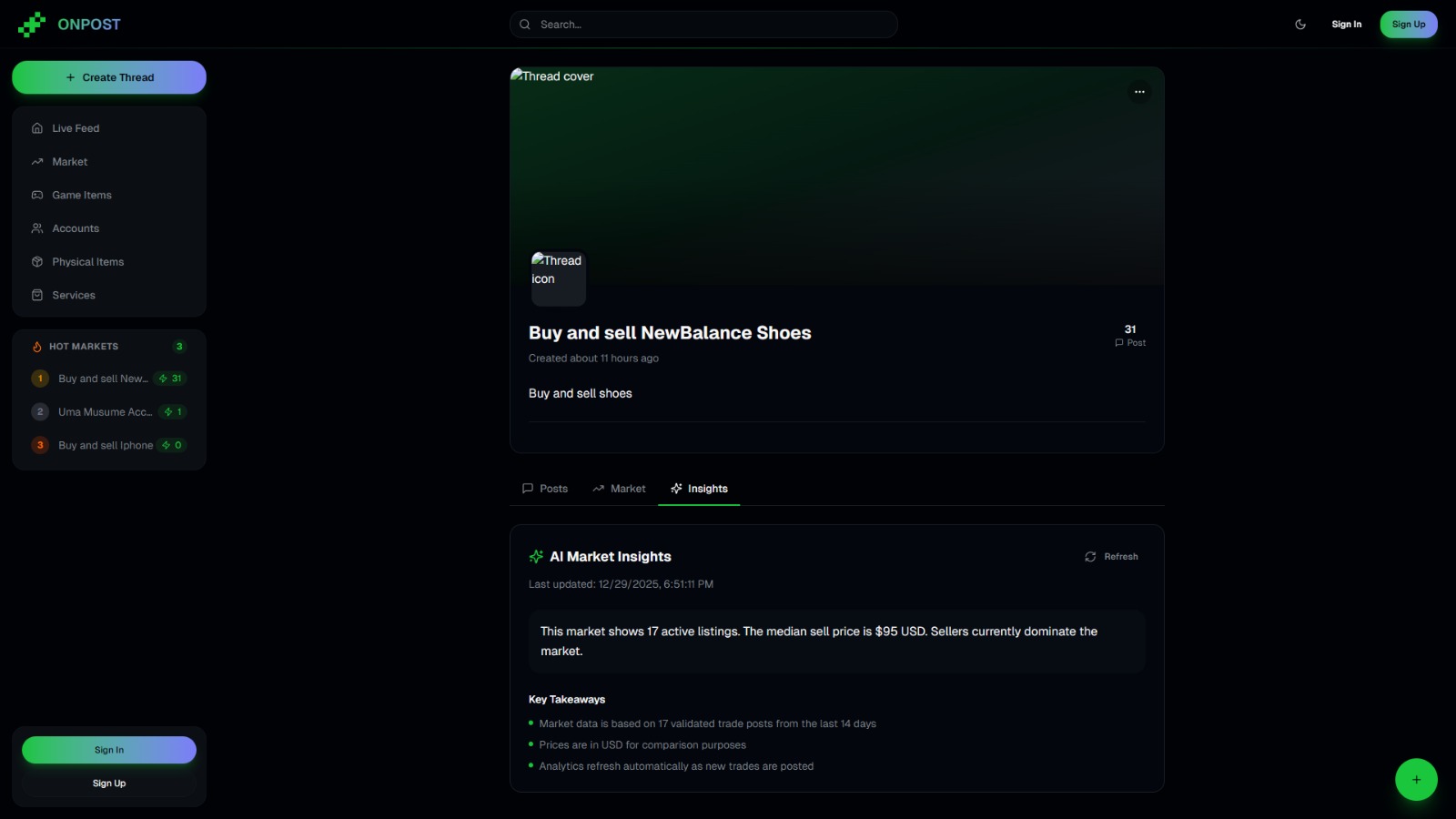The image size is (1456, 819).
Task: Click the rank 3 badge in Hot Markets
Action: [x=40, y=445]
